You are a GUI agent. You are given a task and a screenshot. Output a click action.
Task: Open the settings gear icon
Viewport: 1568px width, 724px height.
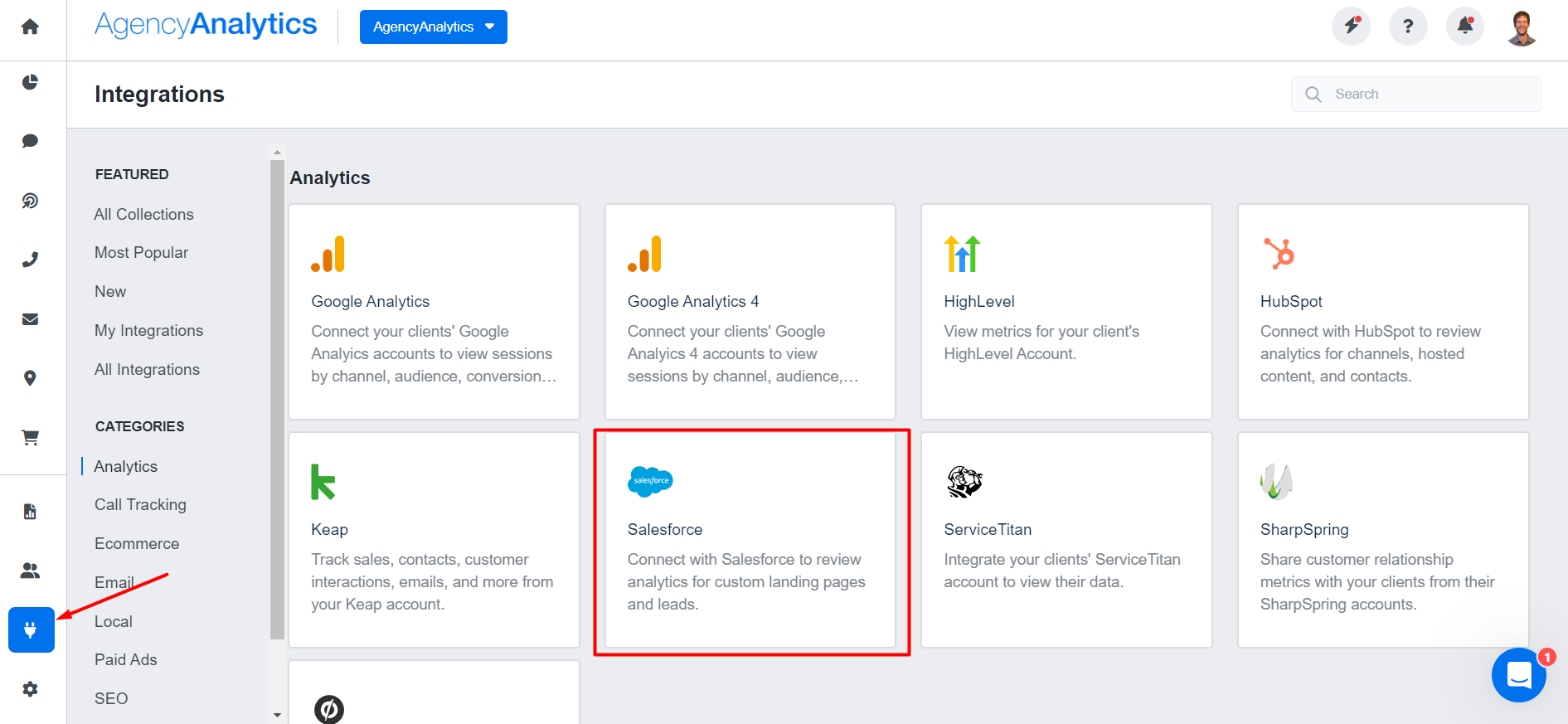(x=30, y=689)
